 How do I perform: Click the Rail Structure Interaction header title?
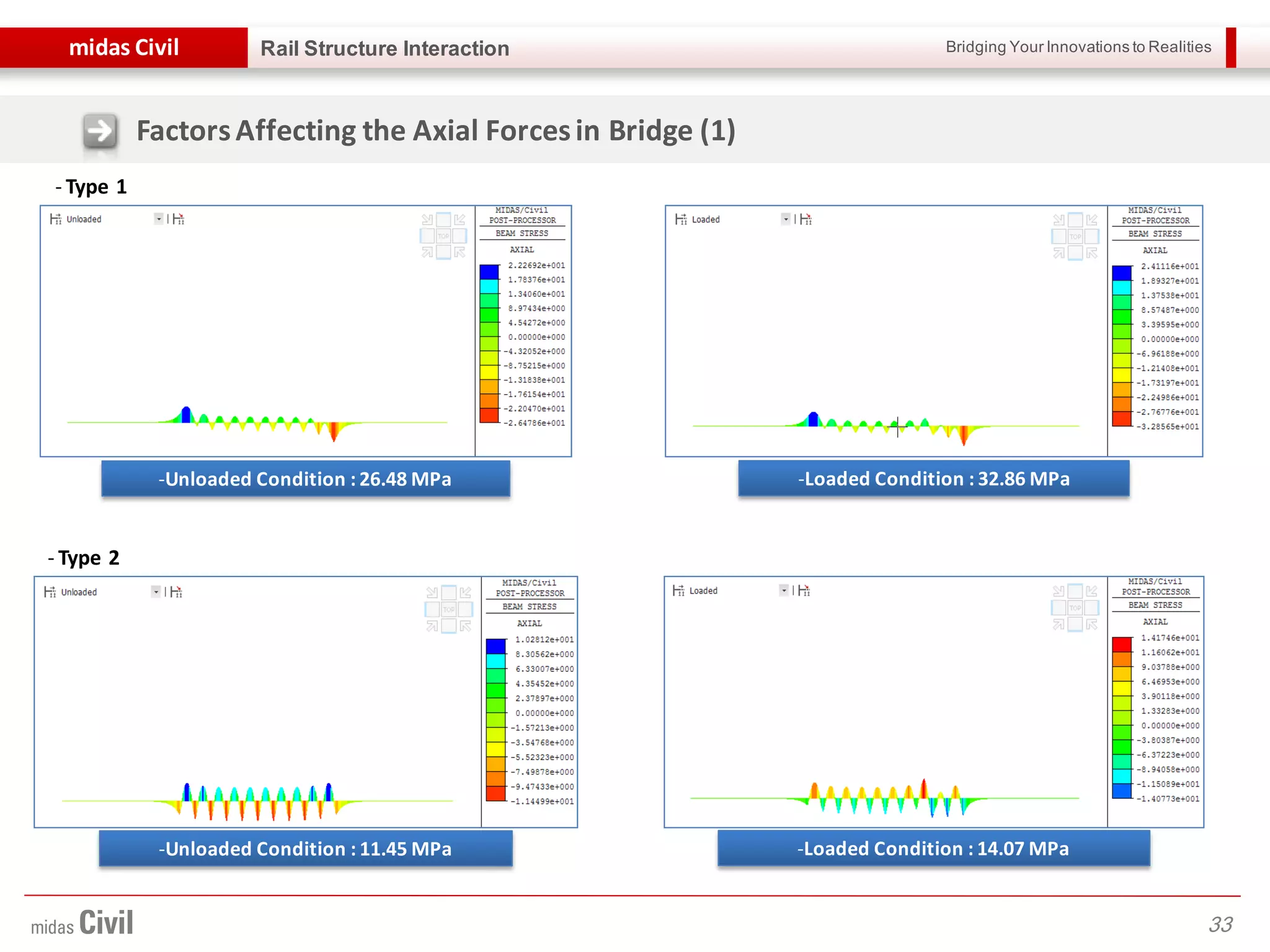point(384,48)
